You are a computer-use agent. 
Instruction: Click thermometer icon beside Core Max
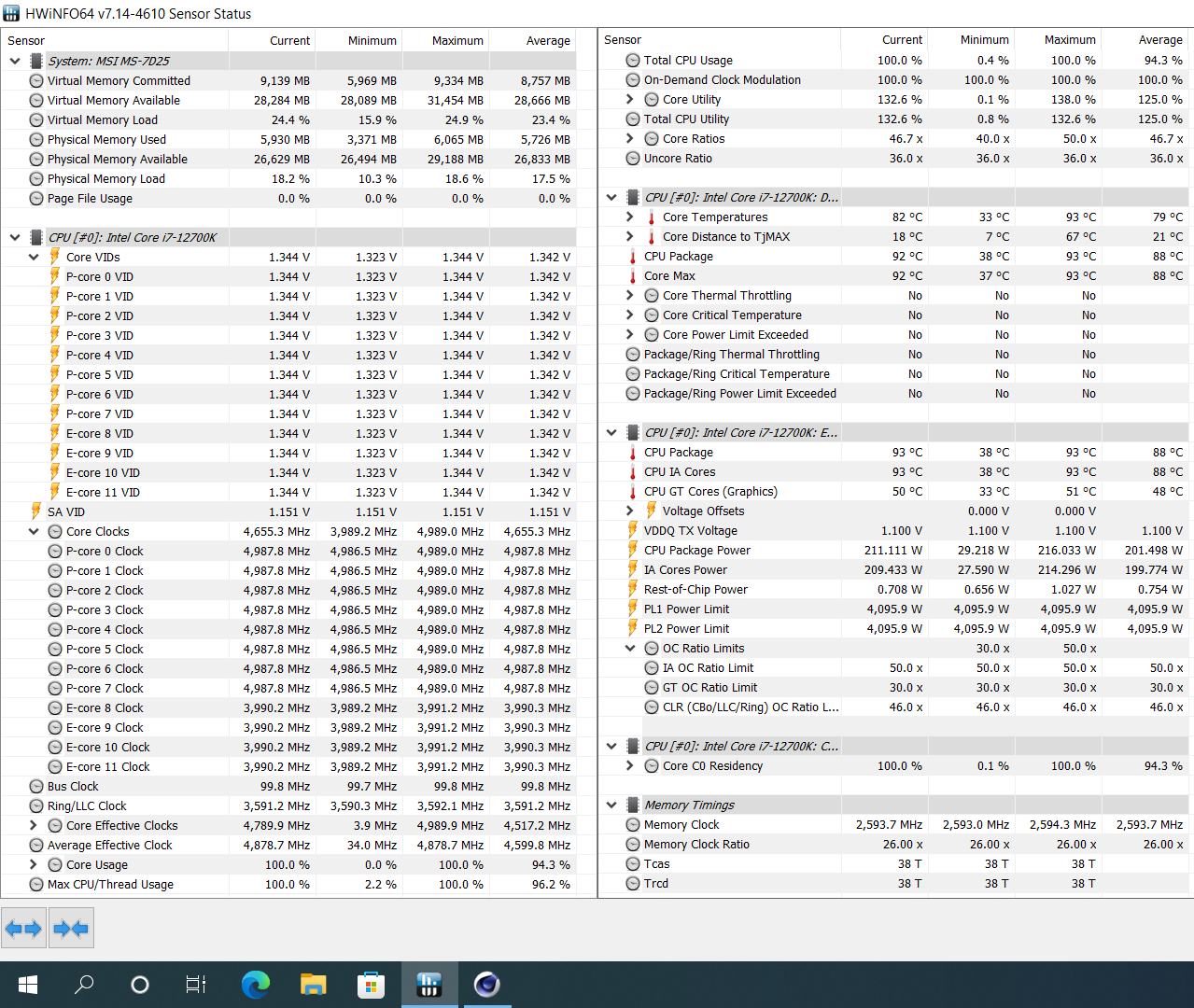tap(632, 275)
